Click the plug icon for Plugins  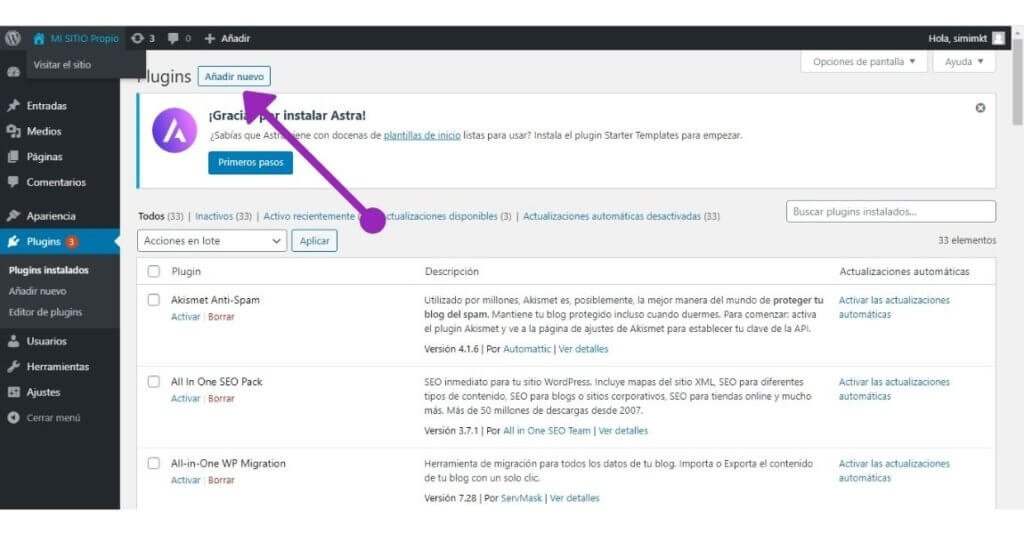point(13,242)
